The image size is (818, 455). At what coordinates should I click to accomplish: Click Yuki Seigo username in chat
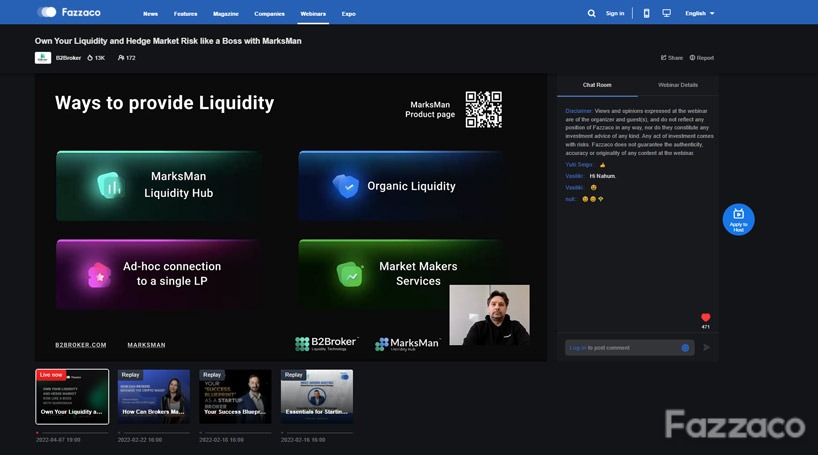click(579, 165)
